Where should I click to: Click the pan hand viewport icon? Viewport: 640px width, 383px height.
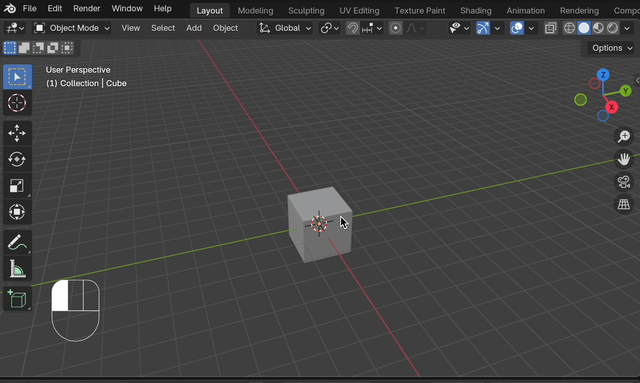[x=624, y=159]
